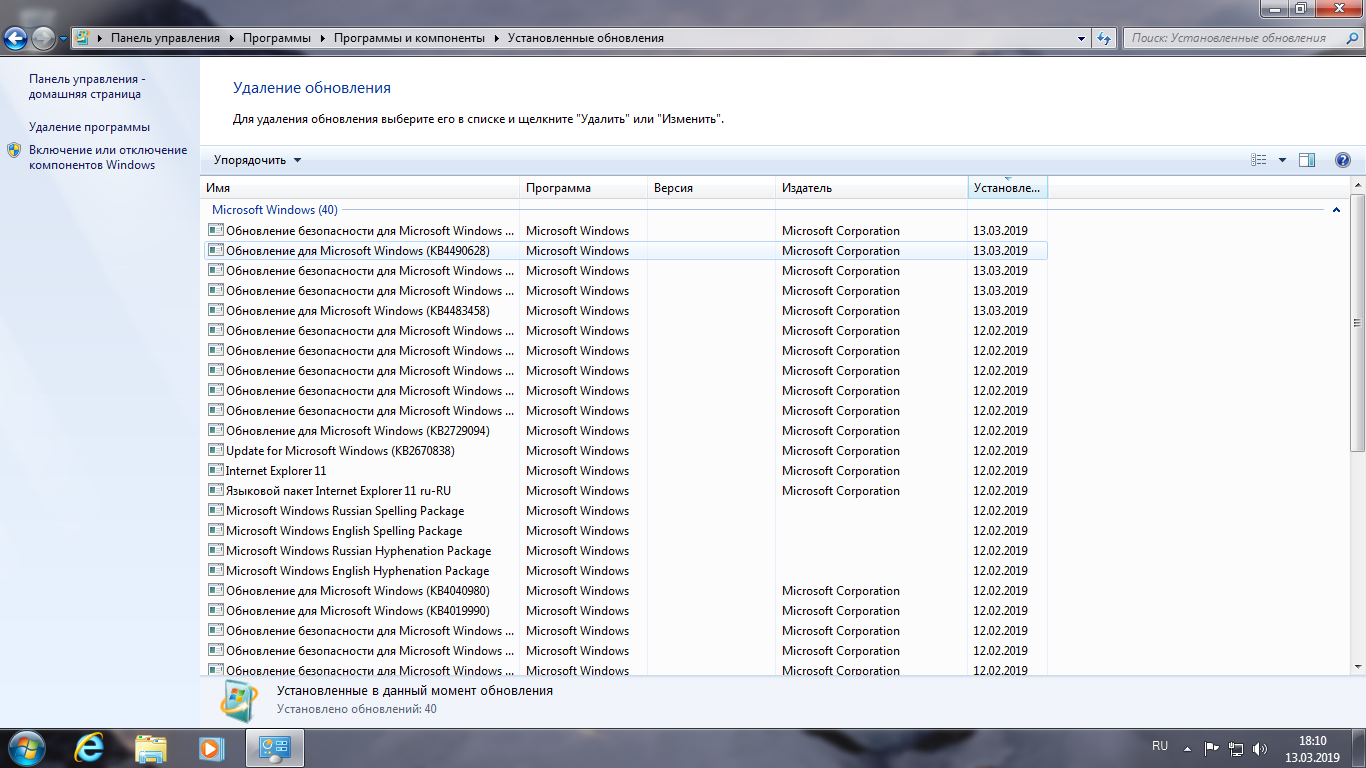
Task: Sort by the 'Программа' column header
Action: [584, 187]
